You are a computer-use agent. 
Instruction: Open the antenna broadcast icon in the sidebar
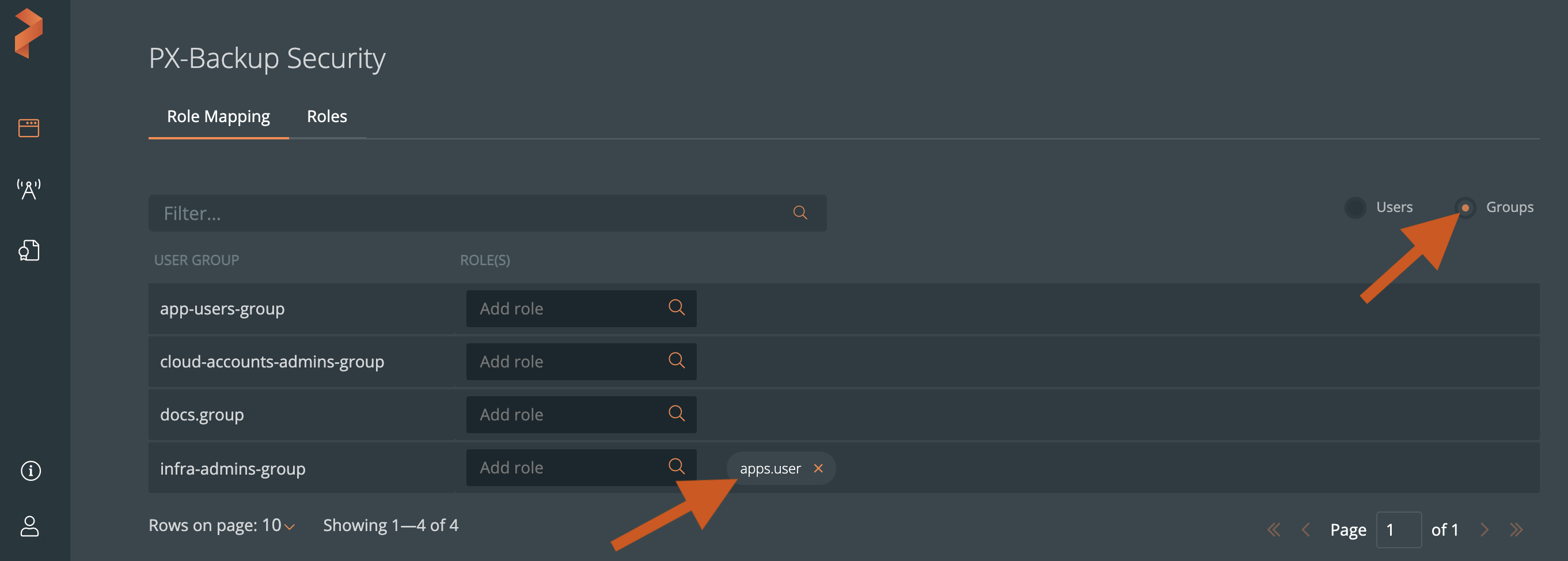click(29, 189)
